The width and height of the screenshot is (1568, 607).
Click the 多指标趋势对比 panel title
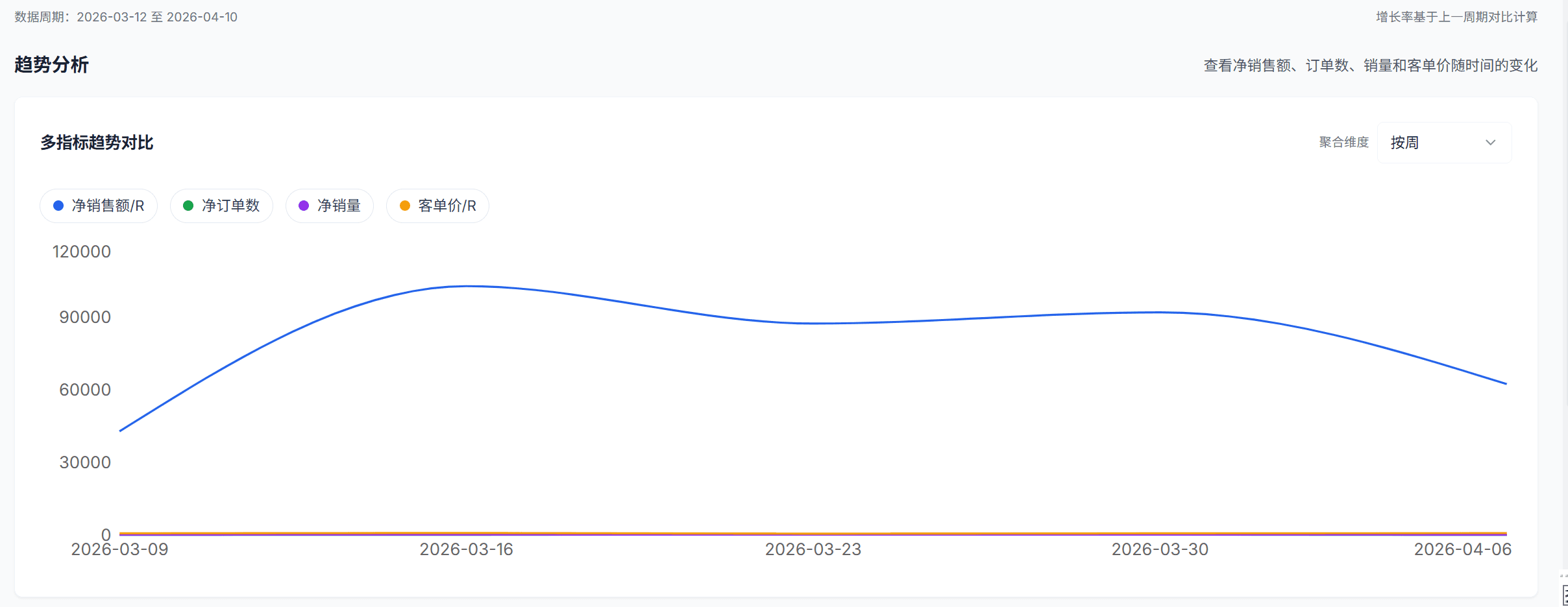coord(97,142)
